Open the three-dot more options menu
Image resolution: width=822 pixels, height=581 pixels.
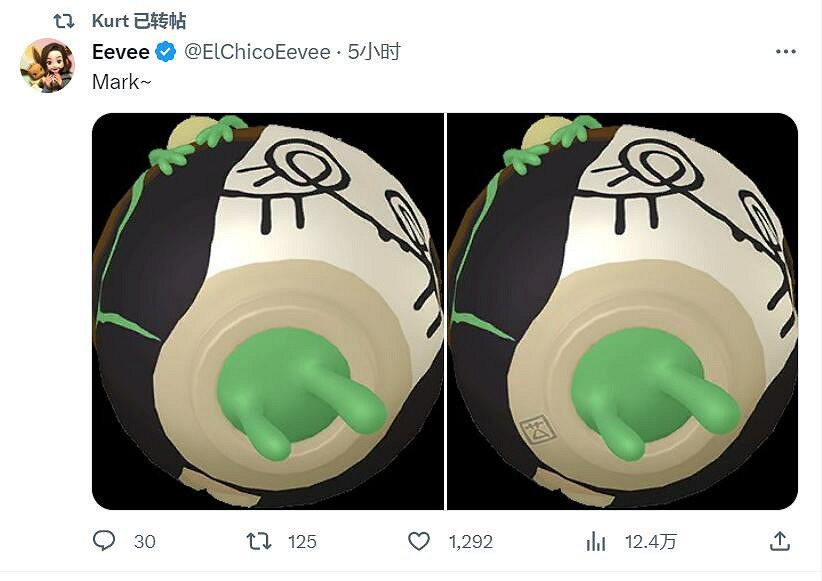786,52
